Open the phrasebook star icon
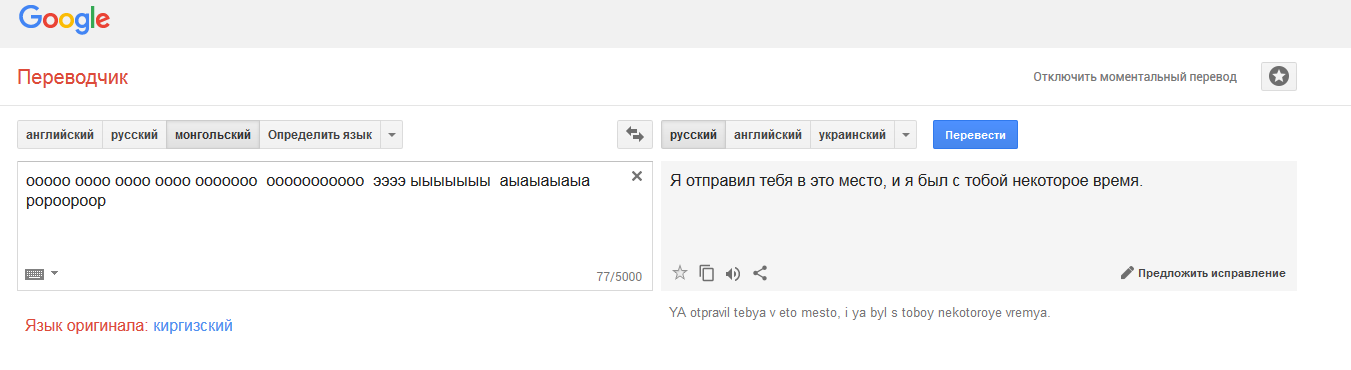Screen dimensions: 1351x370 coord(1279,76)
